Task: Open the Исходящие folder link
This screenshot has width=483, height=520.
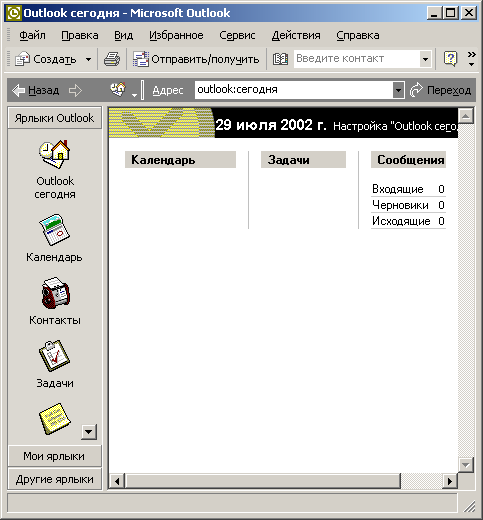Action: [x=401, y=221]
